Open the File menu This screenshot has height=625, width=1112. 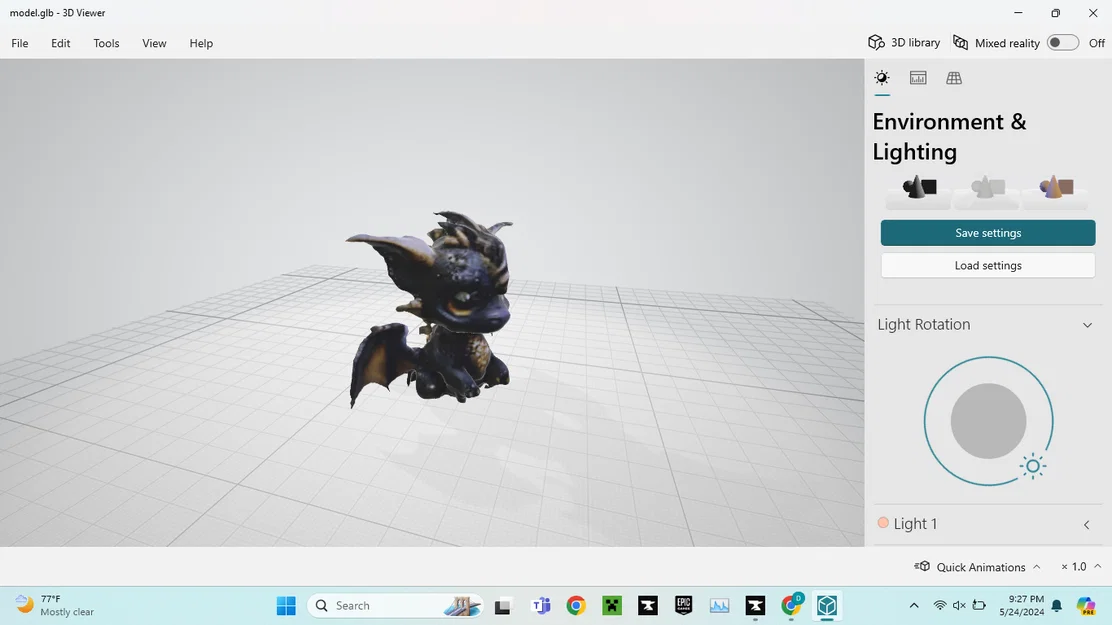point(20,43)
